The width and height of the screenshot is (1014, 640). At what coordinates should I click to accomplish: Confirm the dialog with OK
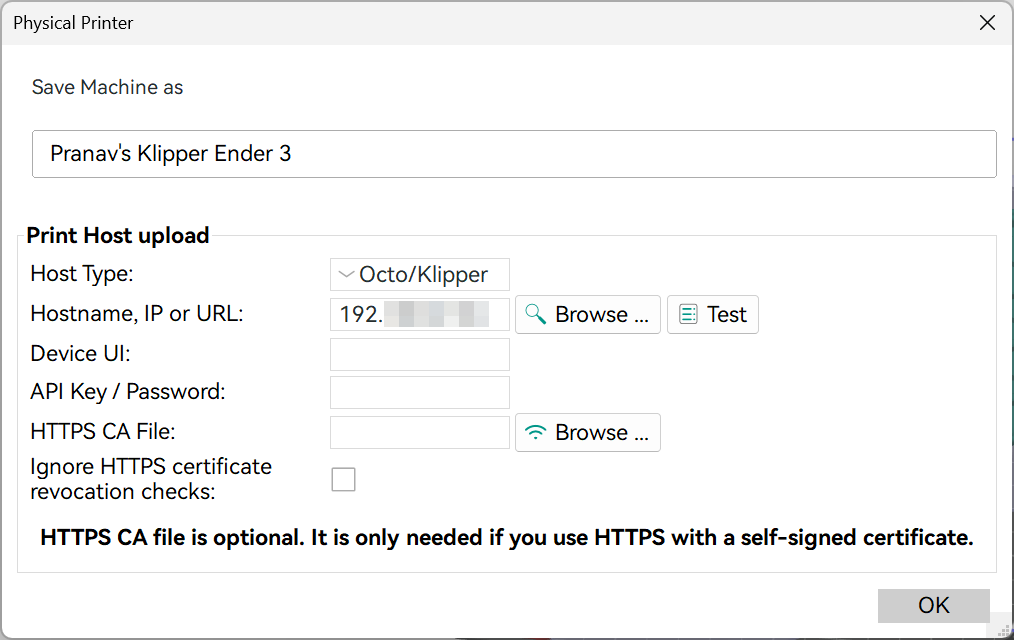point(934,606)
